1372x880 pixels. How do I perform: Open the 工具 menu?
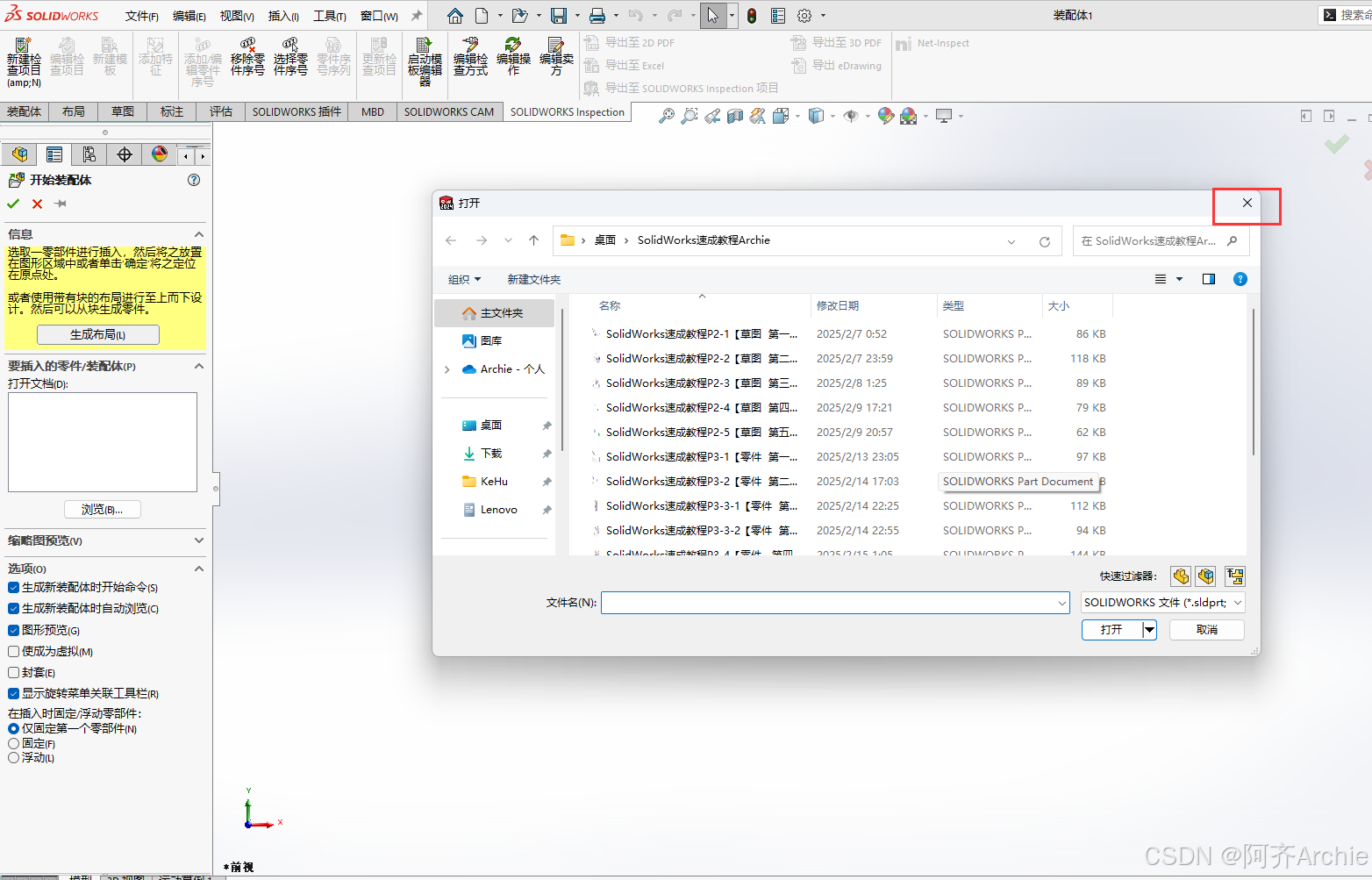(x=330, y=16)
